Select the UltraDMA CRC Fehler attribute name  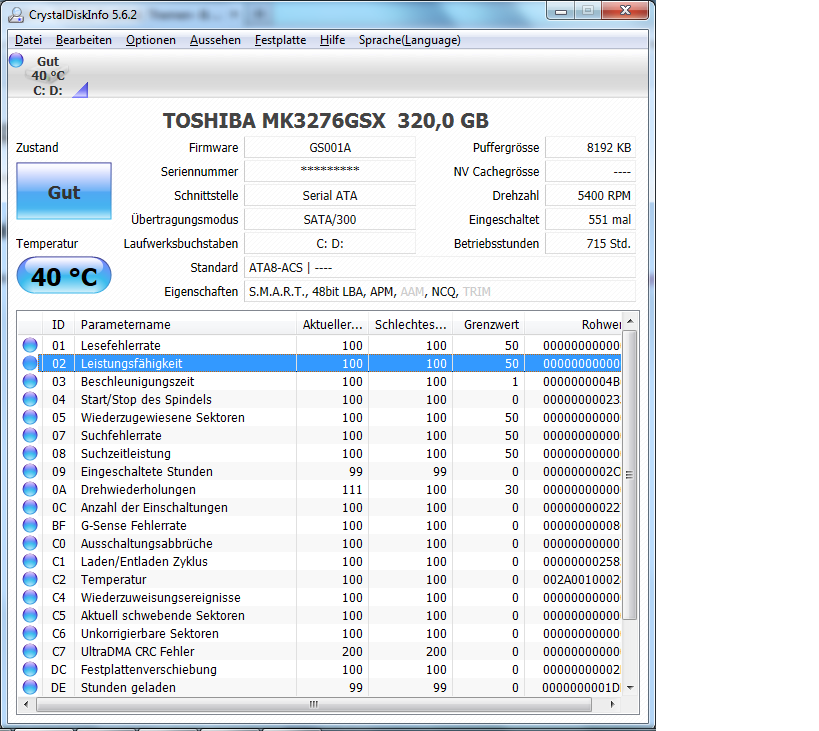(x=137, y=652)
